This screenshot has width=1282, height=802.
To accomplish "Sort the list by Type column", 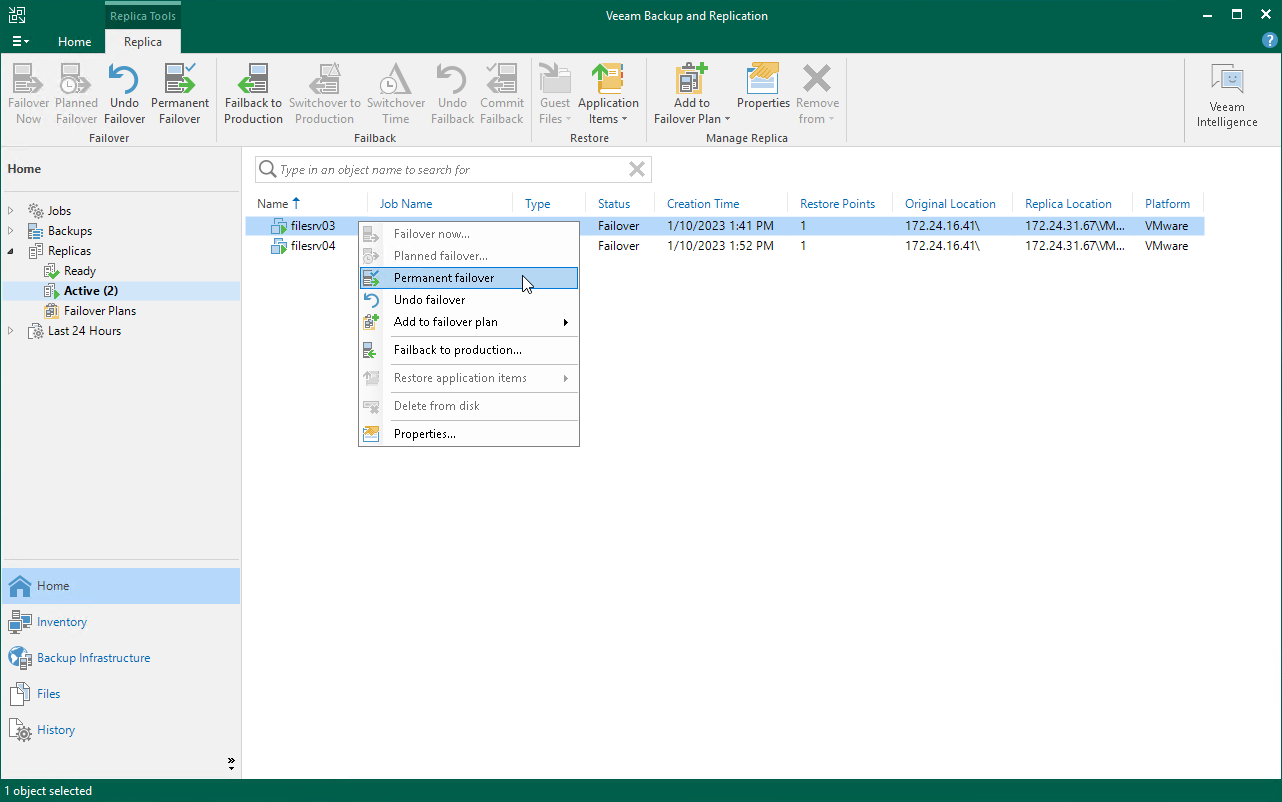I will point(538,204).
